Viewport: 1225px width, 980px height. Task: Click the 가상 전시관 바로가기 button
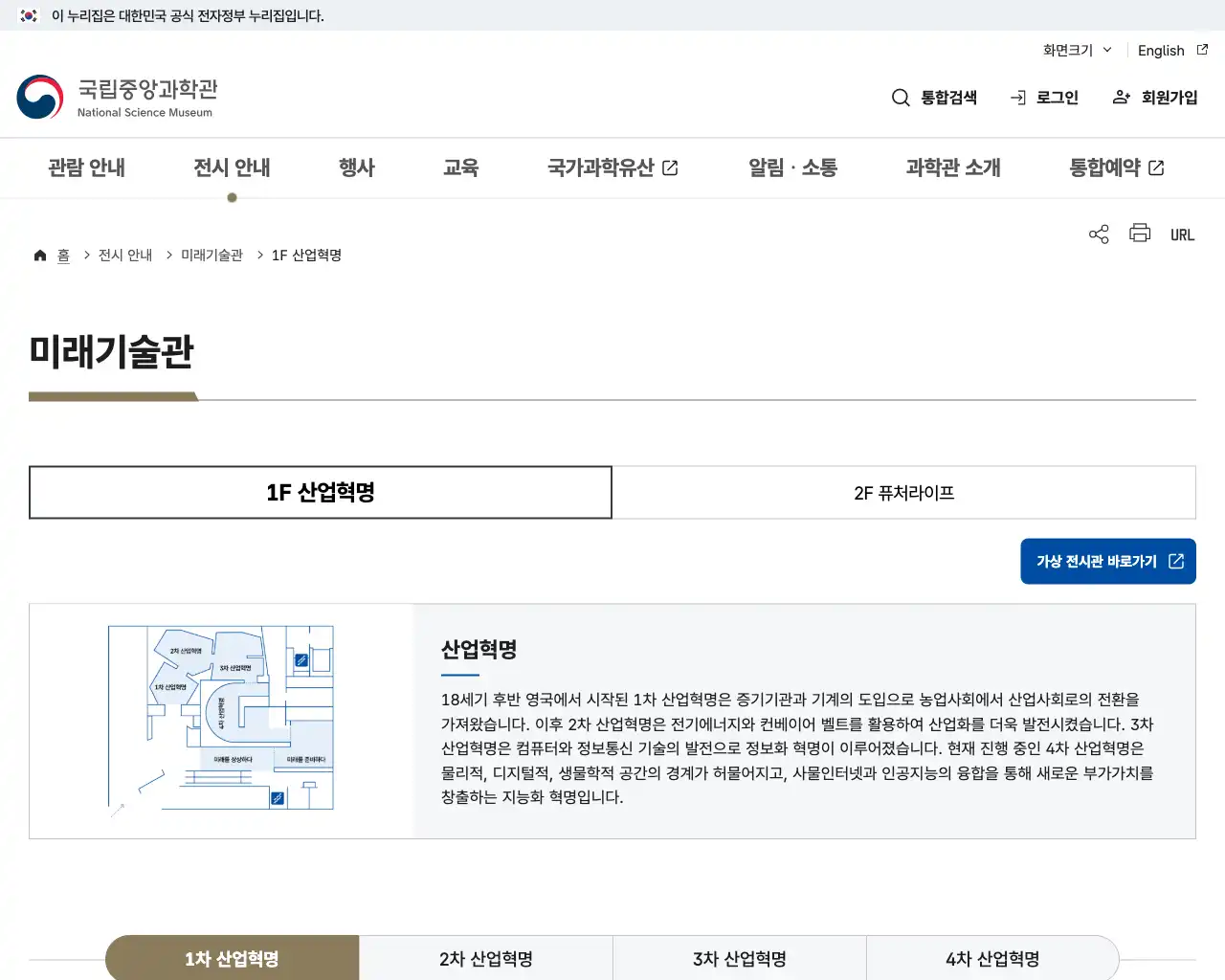point(1107,561)
